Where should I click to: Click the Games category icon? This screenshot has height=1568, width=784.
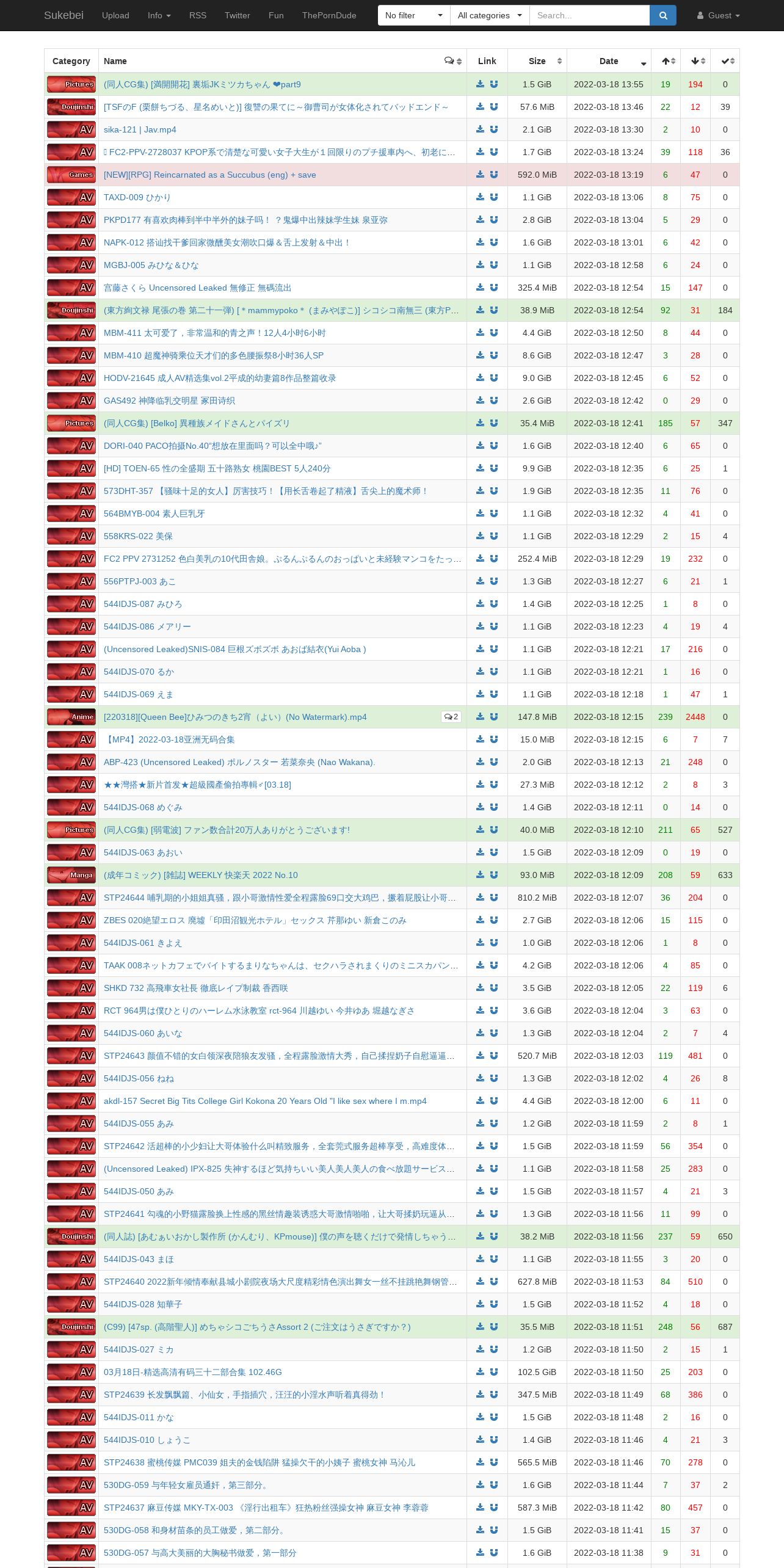click(x=71, y=175)
